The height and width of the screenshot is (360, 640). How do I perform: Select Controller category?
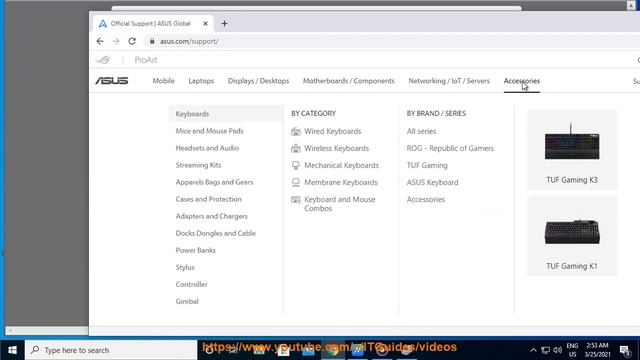point(191,284)
